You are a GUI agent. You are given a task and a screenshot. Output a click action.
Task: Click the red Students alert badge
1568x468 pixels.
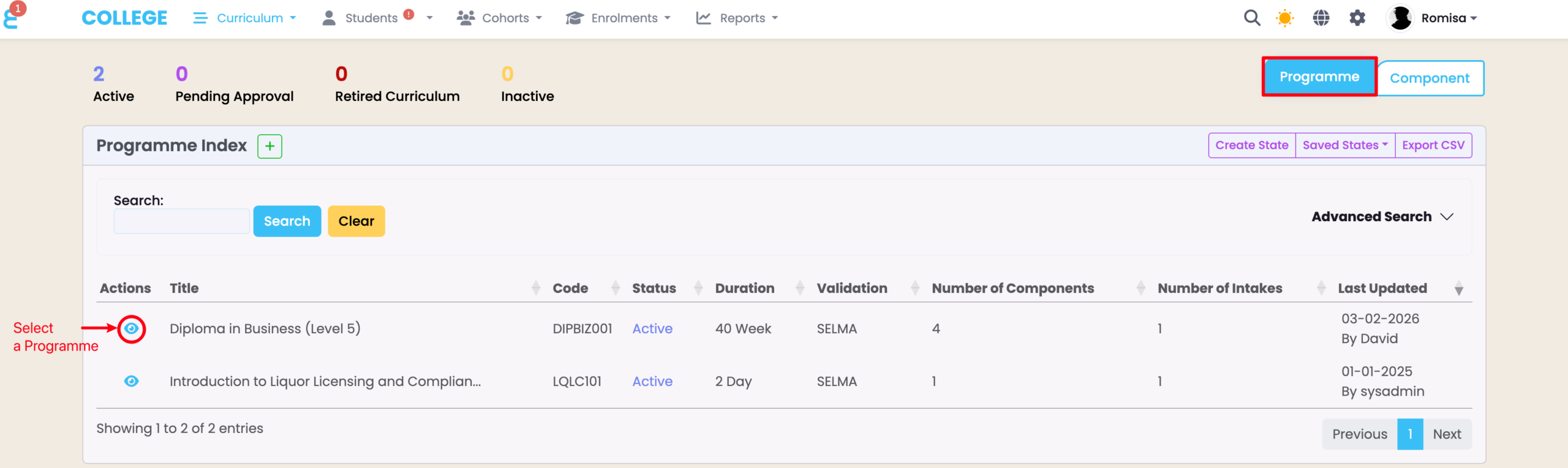tap(409, 15)
